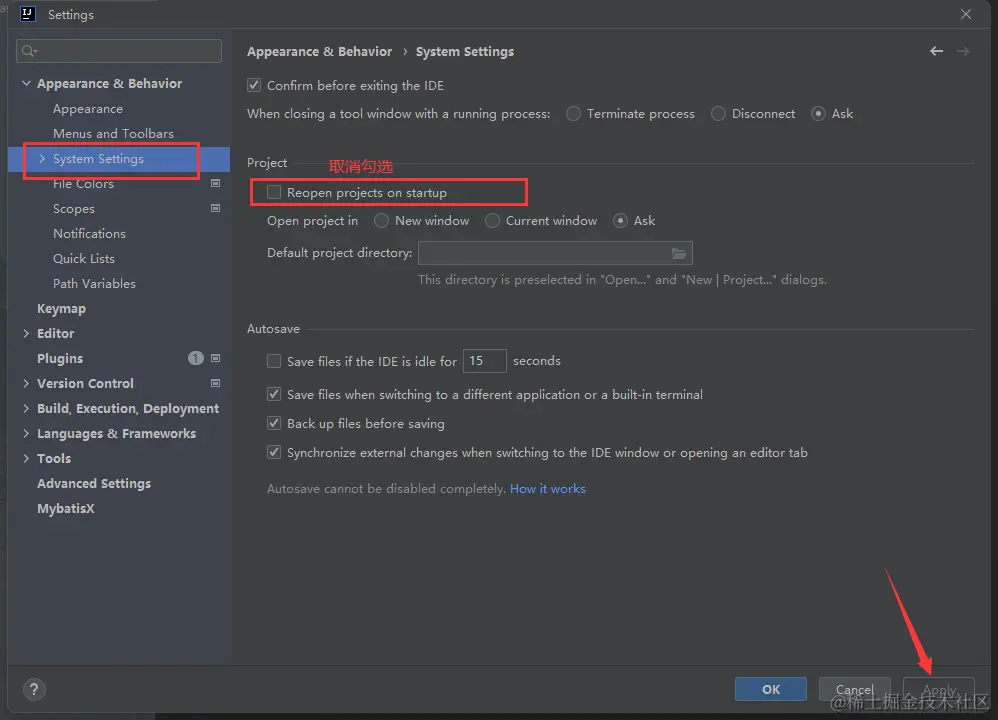This screenshot has width=998, height=720.
Task: Open Notifications settings
Action: tap(90, 234)
